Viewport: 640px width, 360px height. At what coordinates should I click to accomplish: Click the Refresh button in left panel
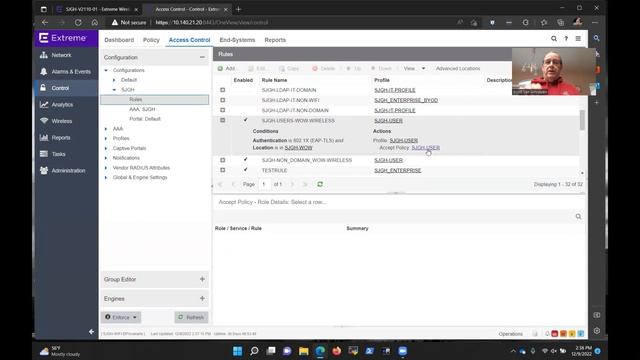(x=191, y=317)
